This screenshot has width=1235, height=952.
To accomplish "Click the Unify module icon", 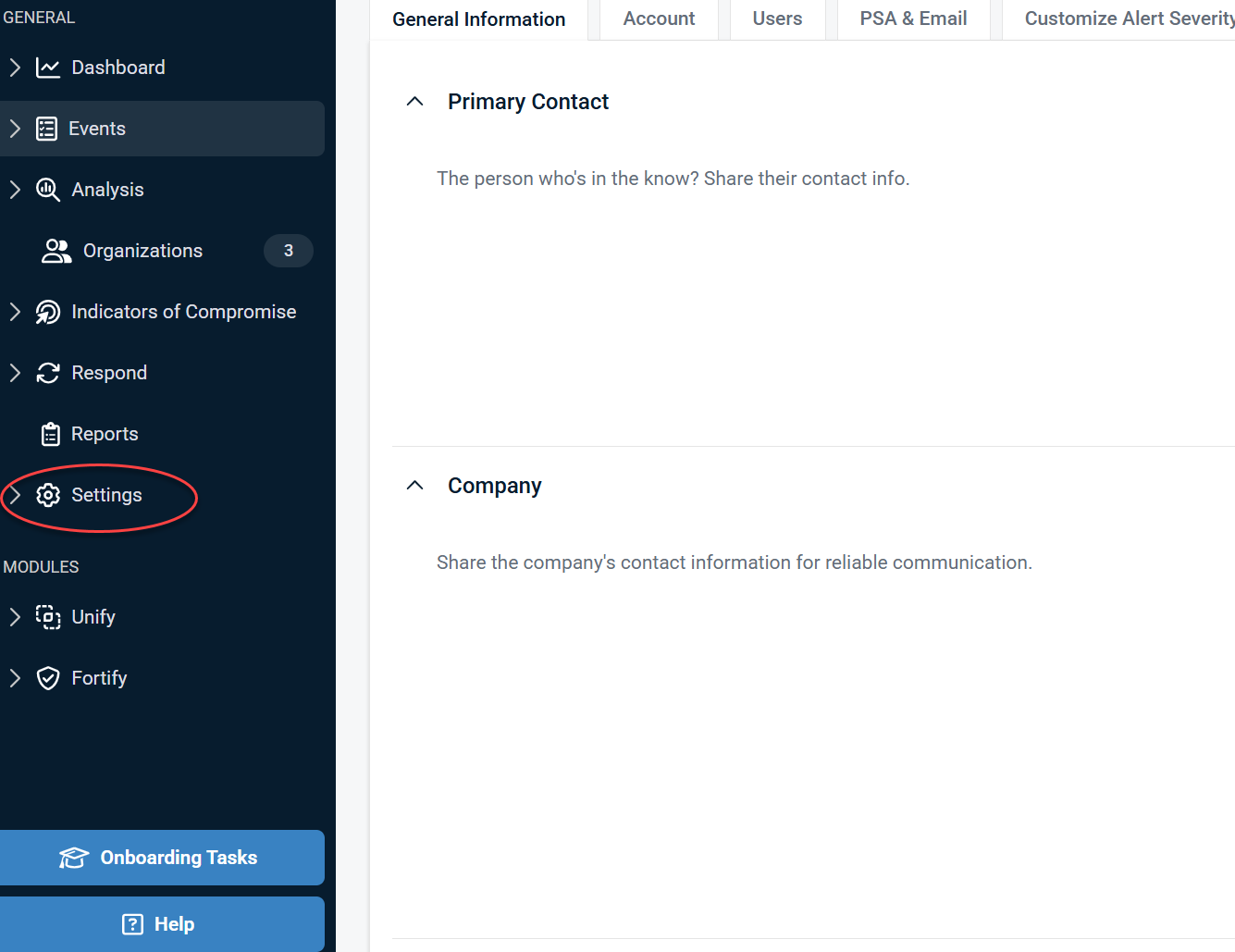I will 48,617.
